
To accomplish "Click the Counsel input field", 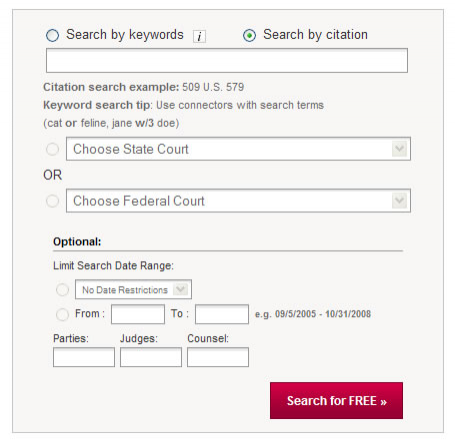I will coord(218,357).
